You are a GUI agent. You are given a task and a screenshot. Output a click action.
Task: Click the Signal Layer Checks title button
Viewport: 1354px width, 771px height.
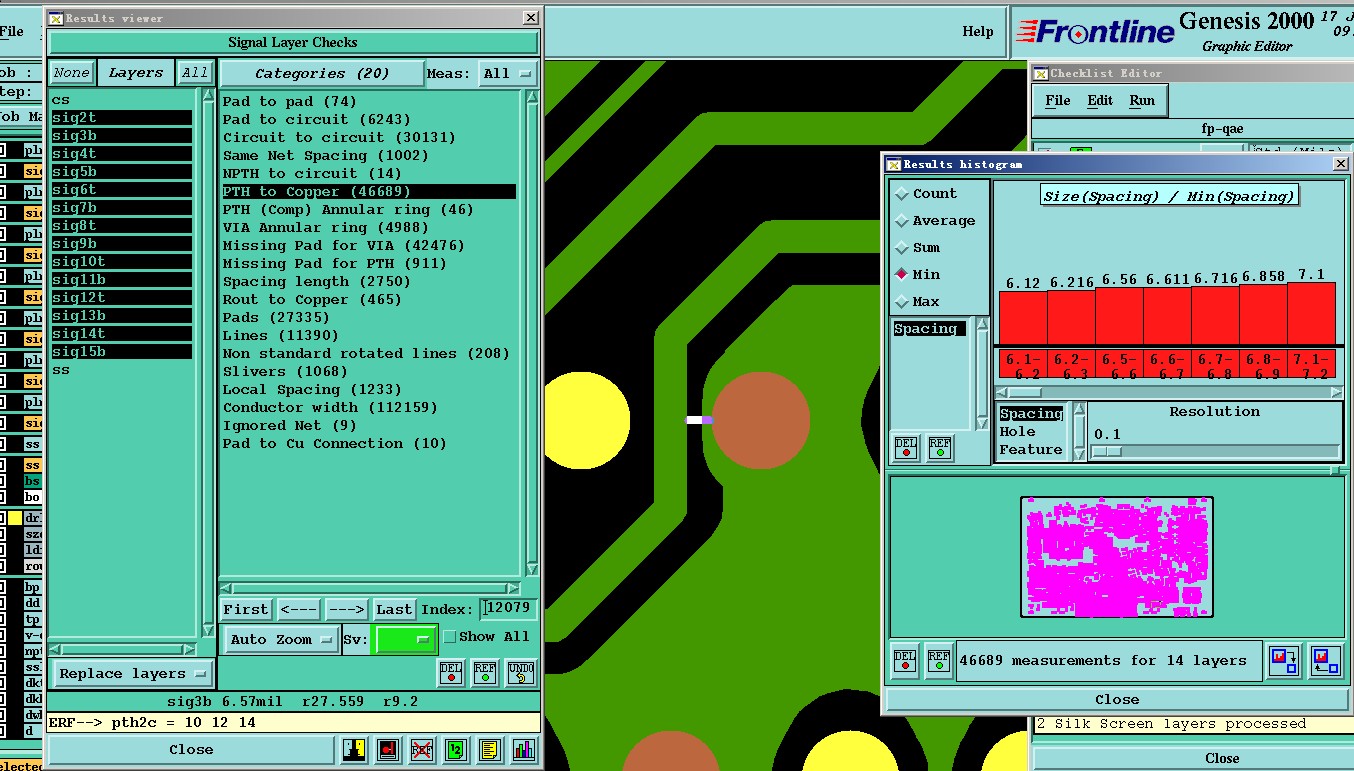pos(292,42)
